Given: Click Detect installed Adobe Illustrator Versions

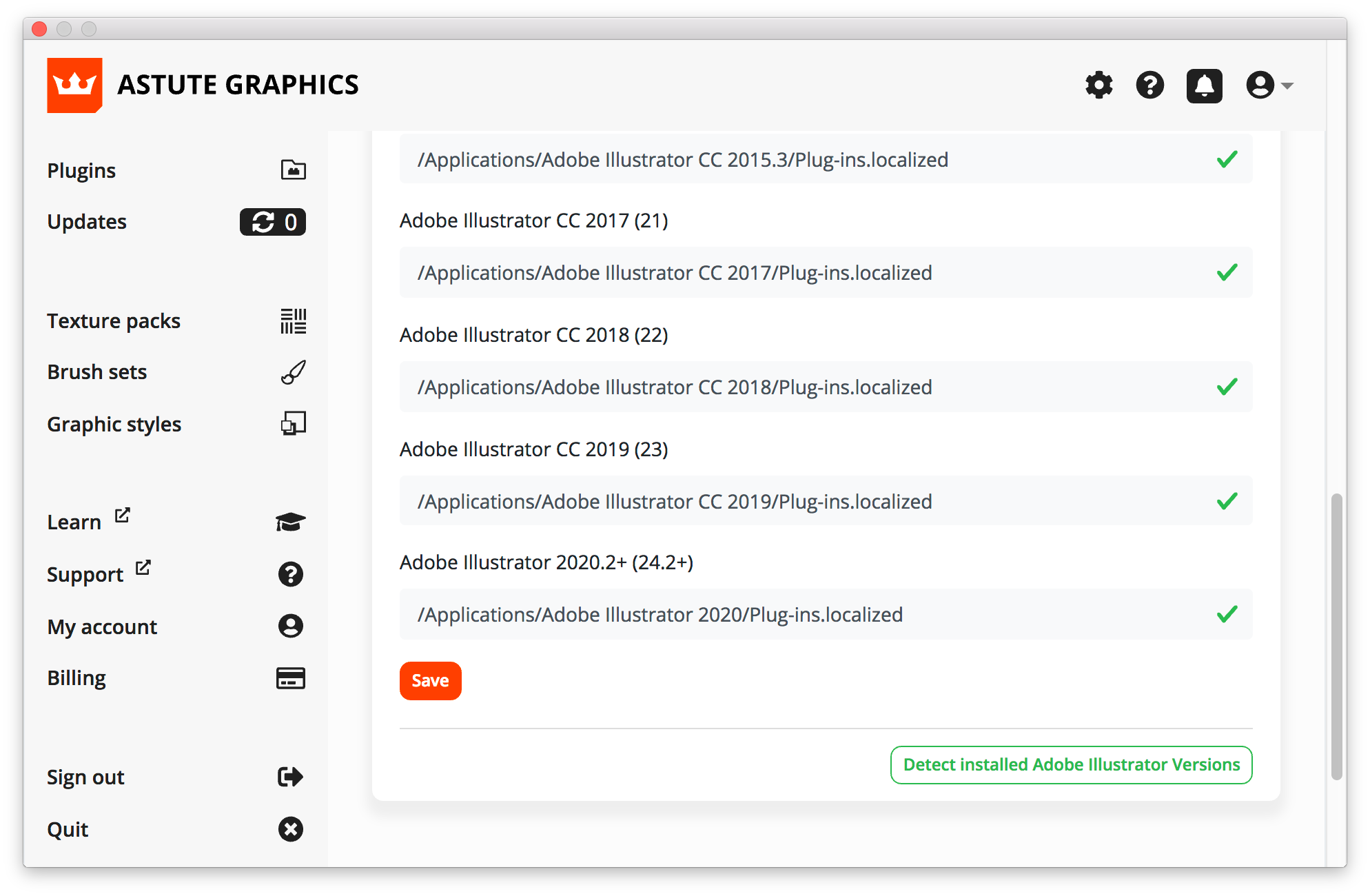Looking at the screenshot, I should (1071, 765).
